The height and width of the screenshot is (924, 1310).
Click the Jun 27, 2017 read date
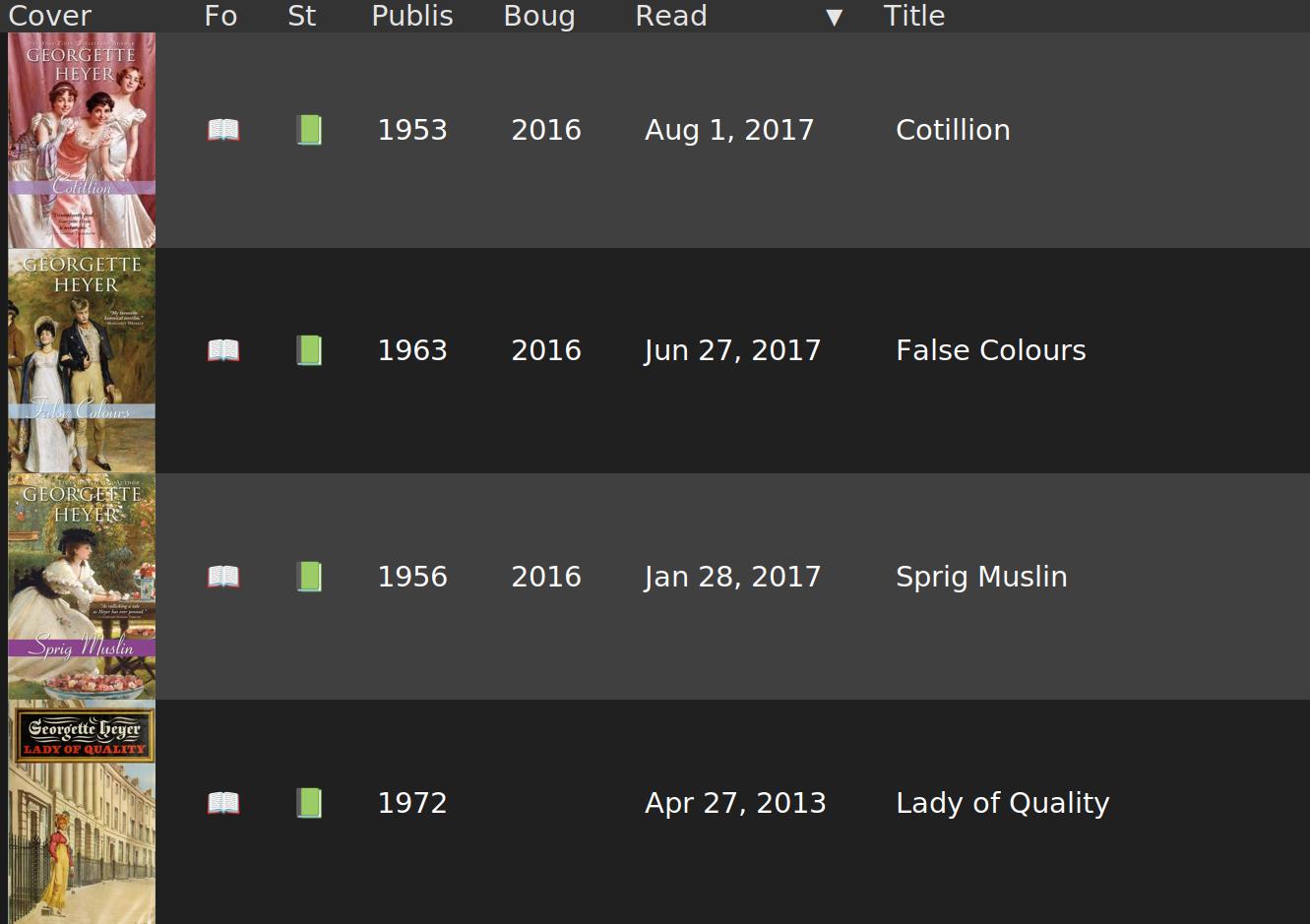pos(732,350)
